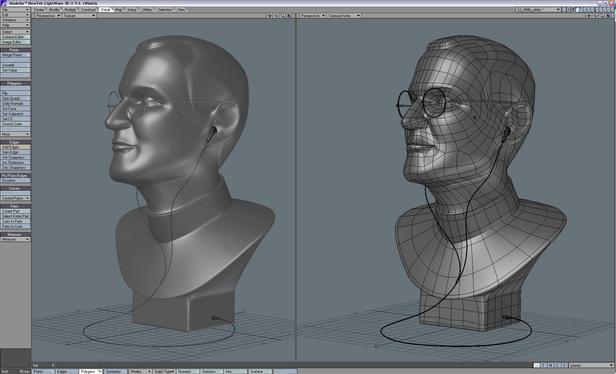Click the Surface button in bottom bar
This screenshot has height=374, width=616.
pos(260,371)
